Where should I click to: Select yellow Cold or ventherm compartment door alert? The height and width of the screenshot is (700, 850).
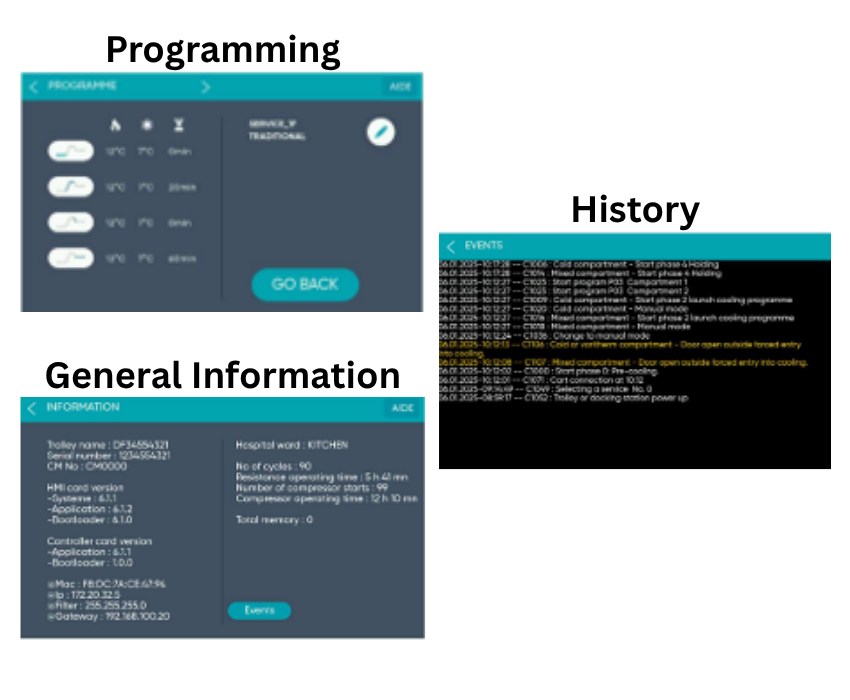(620, 349)
